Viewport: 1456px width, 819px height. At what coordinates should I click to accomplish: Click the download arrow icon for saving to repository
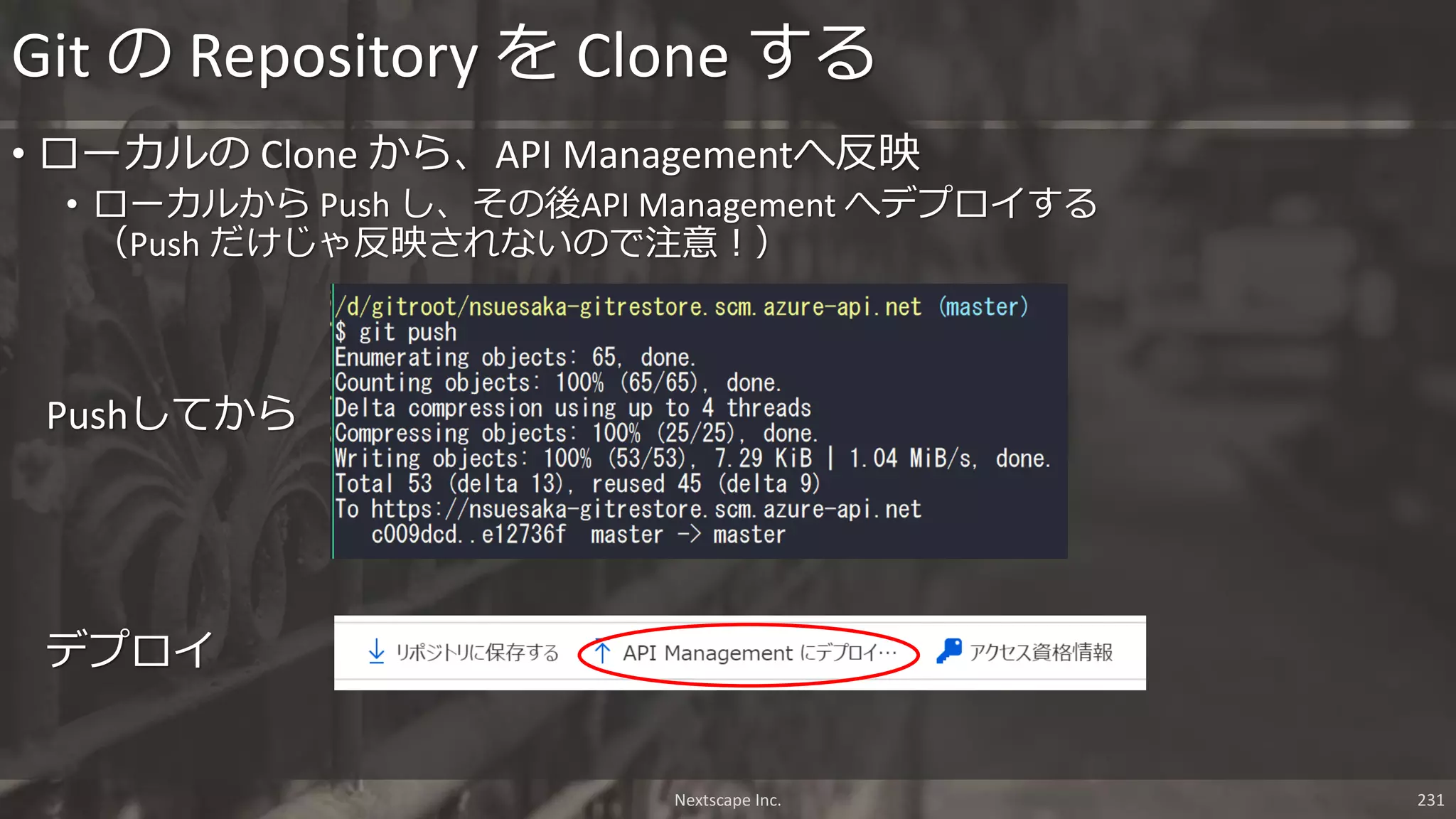(377, 651)
